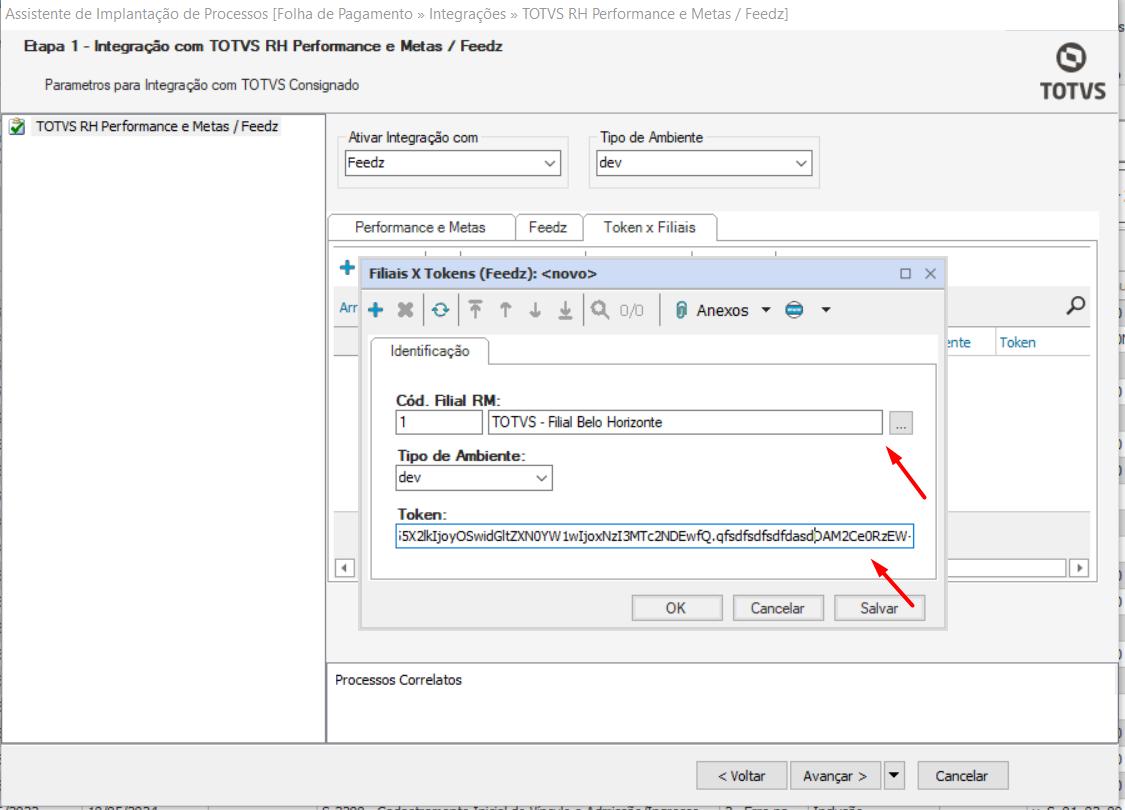Screen dimensions: 1125x810
Task: Delete record with the X toolbar icon
Action: pyautogui.click(x=405, y=310)
